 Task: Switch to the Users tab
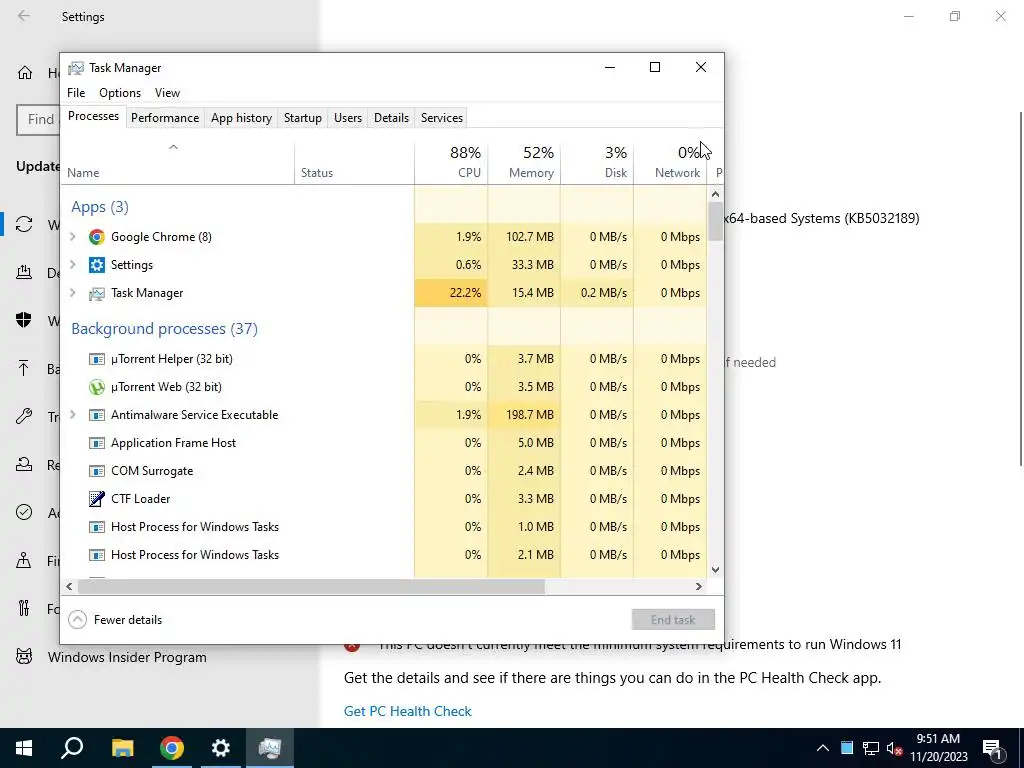click(x=347, y=118)
